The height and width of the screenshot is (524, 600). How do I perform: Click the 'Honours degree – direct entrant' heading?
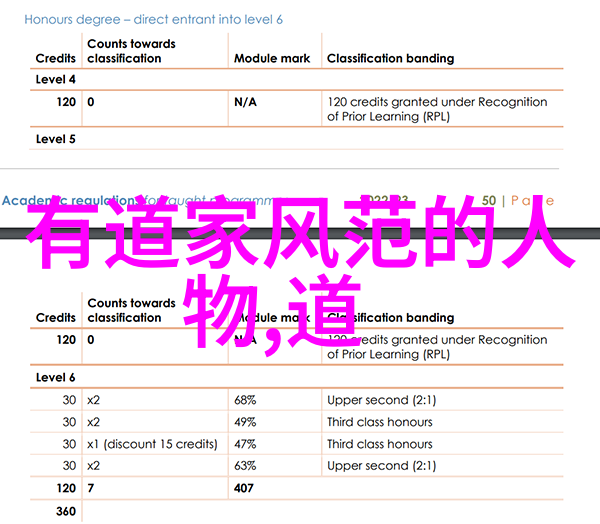(153, 19)
